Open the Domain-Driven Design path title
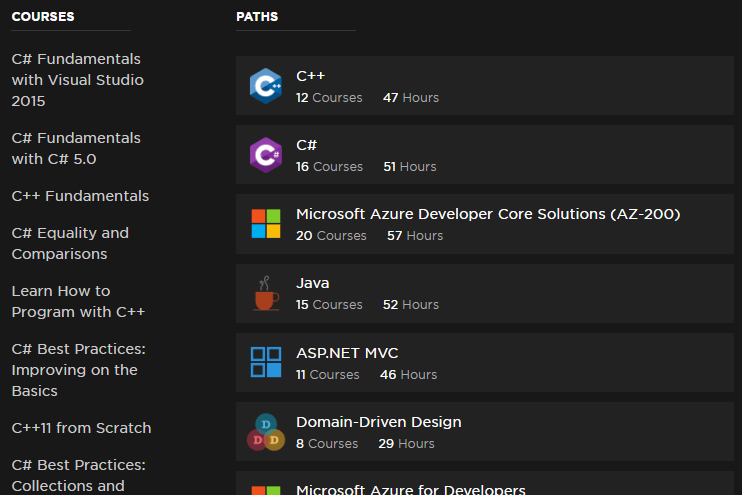 point(379,422)
